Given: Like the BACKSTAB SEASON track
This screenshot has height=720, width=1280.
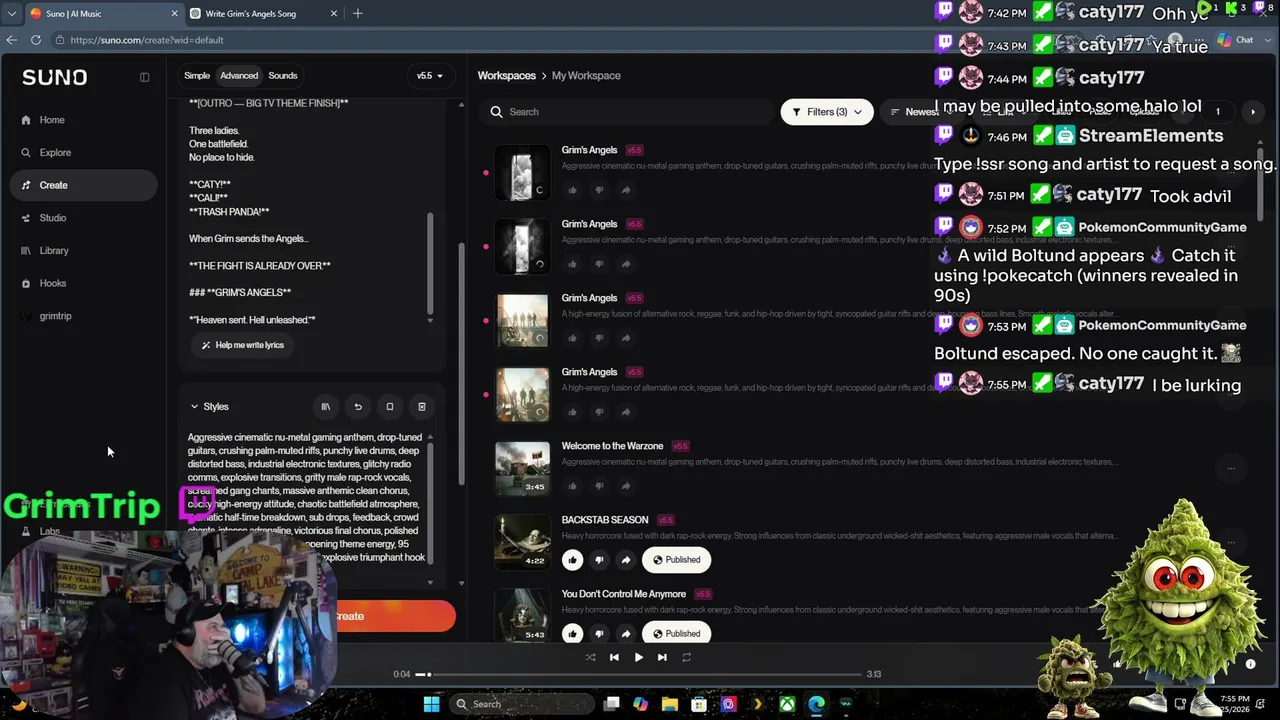Looking at the screenshot, I should pyautogui.click(x=573, y=560).
